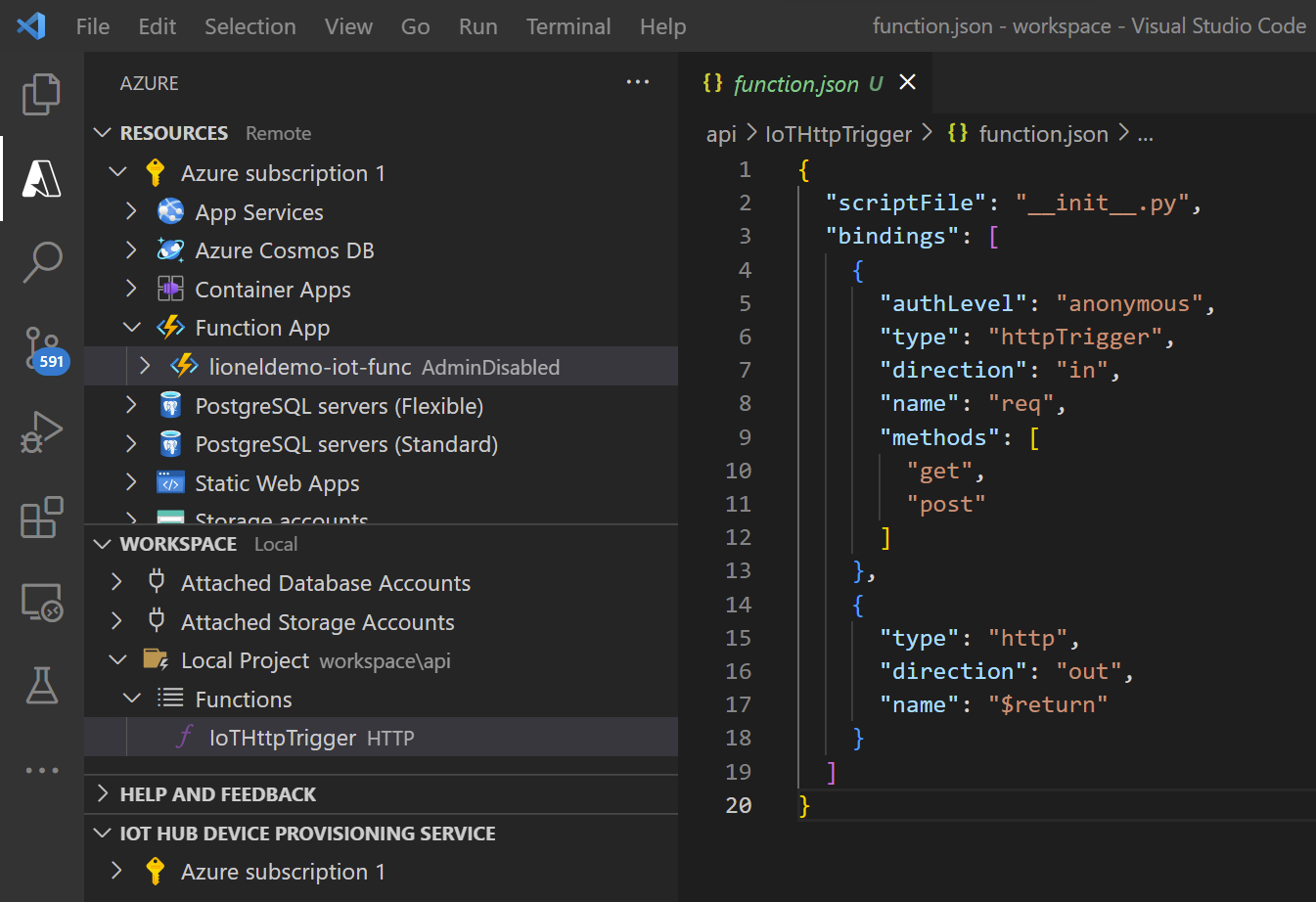The width and height of the screenshot is (1316, 902).
Task: Close the function.json tab
Action: (908, 82)
